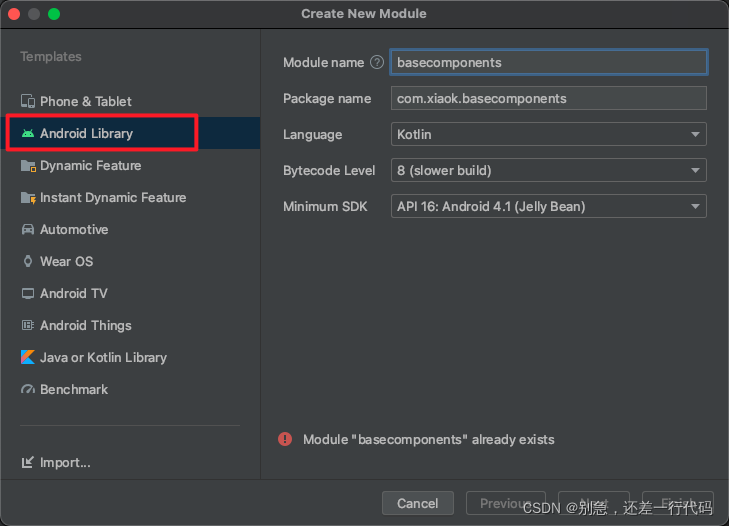Select the Android Library template
The width and height of the screenshot is (729, 526).
[130, 133]
